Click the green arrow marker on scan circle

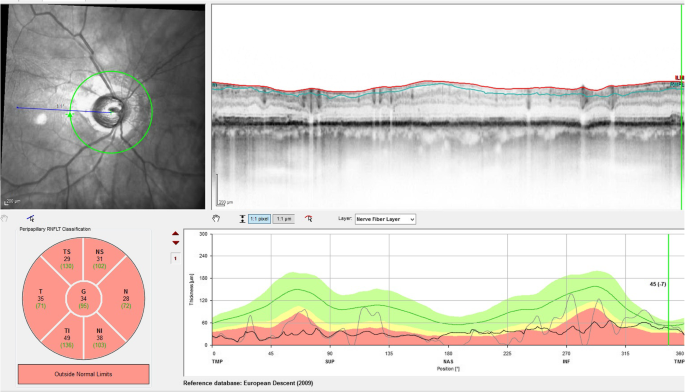[70, 114]
